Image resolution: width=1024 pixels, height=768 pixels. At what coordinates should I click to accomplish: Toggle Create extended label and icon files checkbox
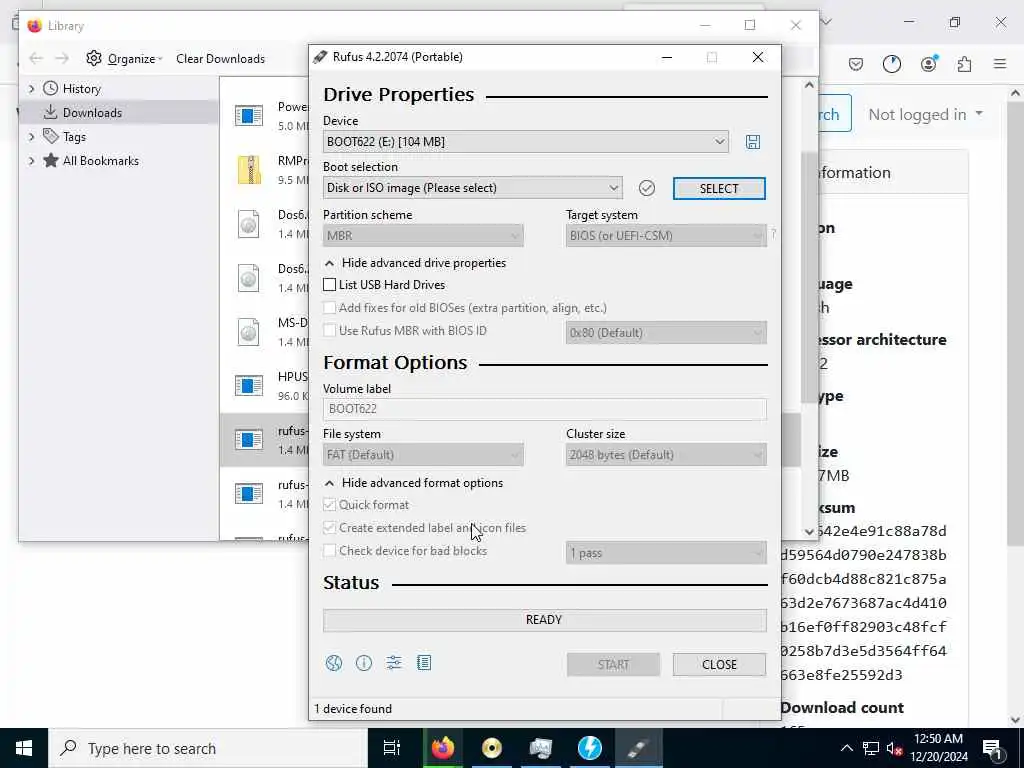[330, 528]
